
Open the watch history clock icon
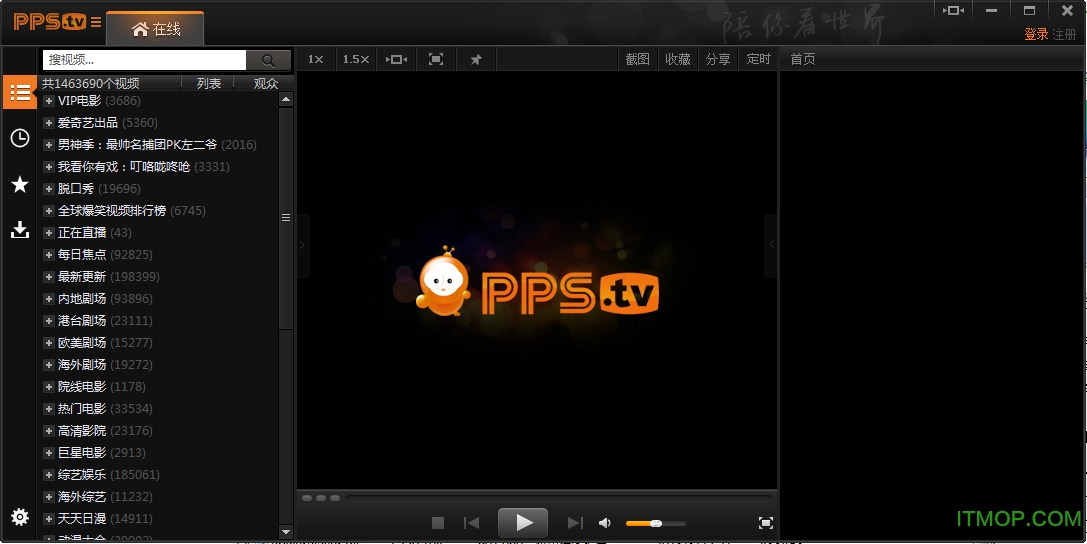pyautogui.click(x=19, y=138)
